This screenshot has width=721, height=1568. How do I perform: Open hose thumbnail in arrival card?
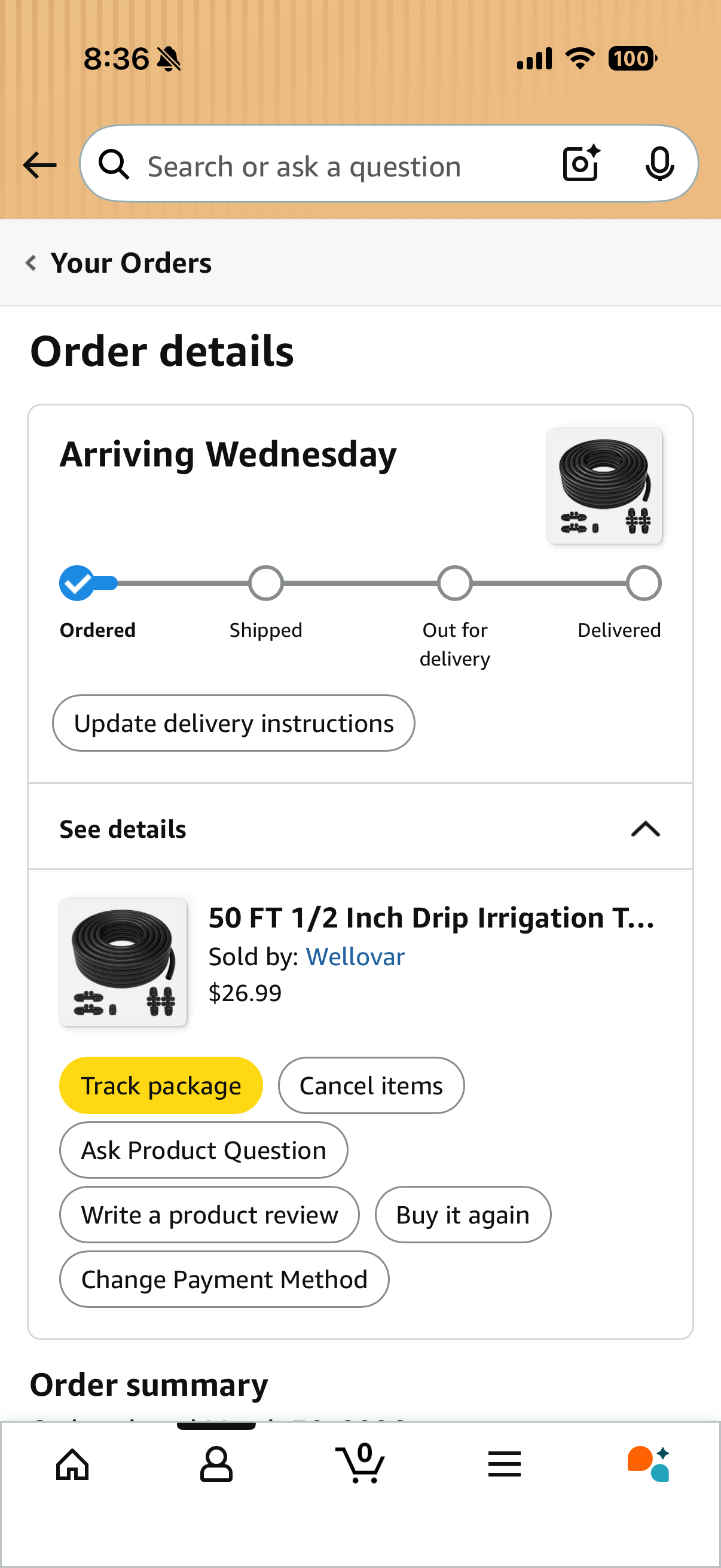(604, 486)
